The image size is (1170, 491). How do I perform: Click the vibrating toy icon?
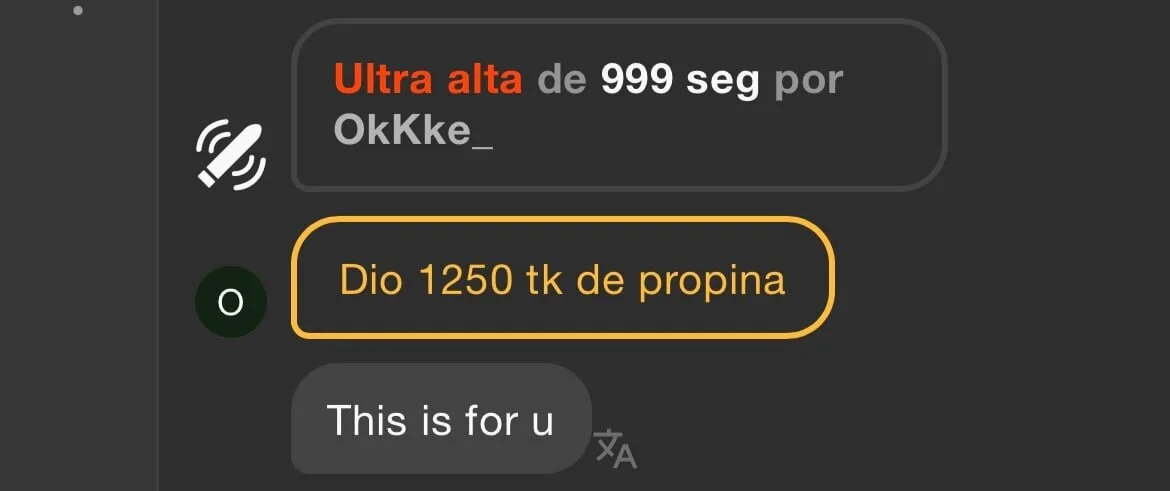pyautogui.click(x=231, y=155)
